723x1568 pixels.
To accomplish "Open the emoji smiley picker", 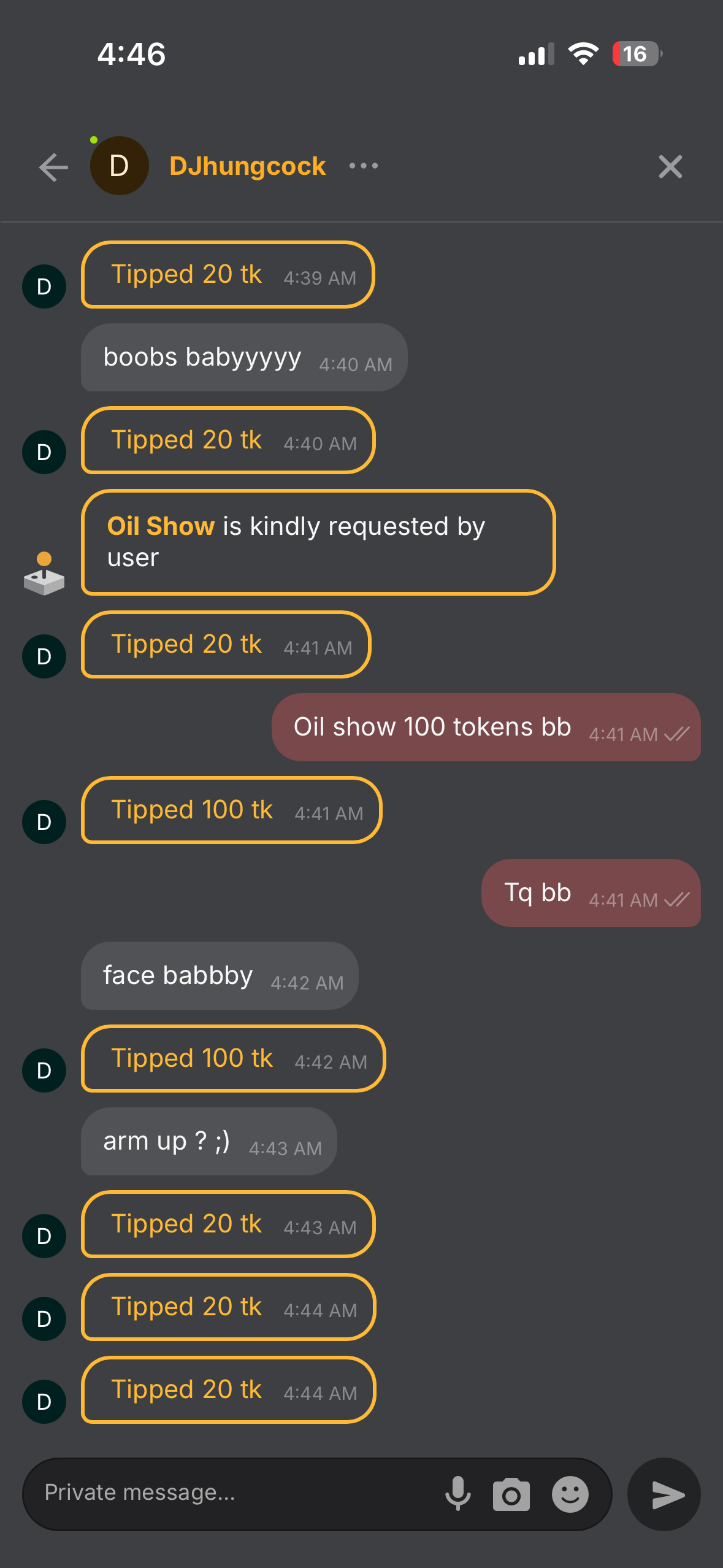I will click(x=570, y=1494).
